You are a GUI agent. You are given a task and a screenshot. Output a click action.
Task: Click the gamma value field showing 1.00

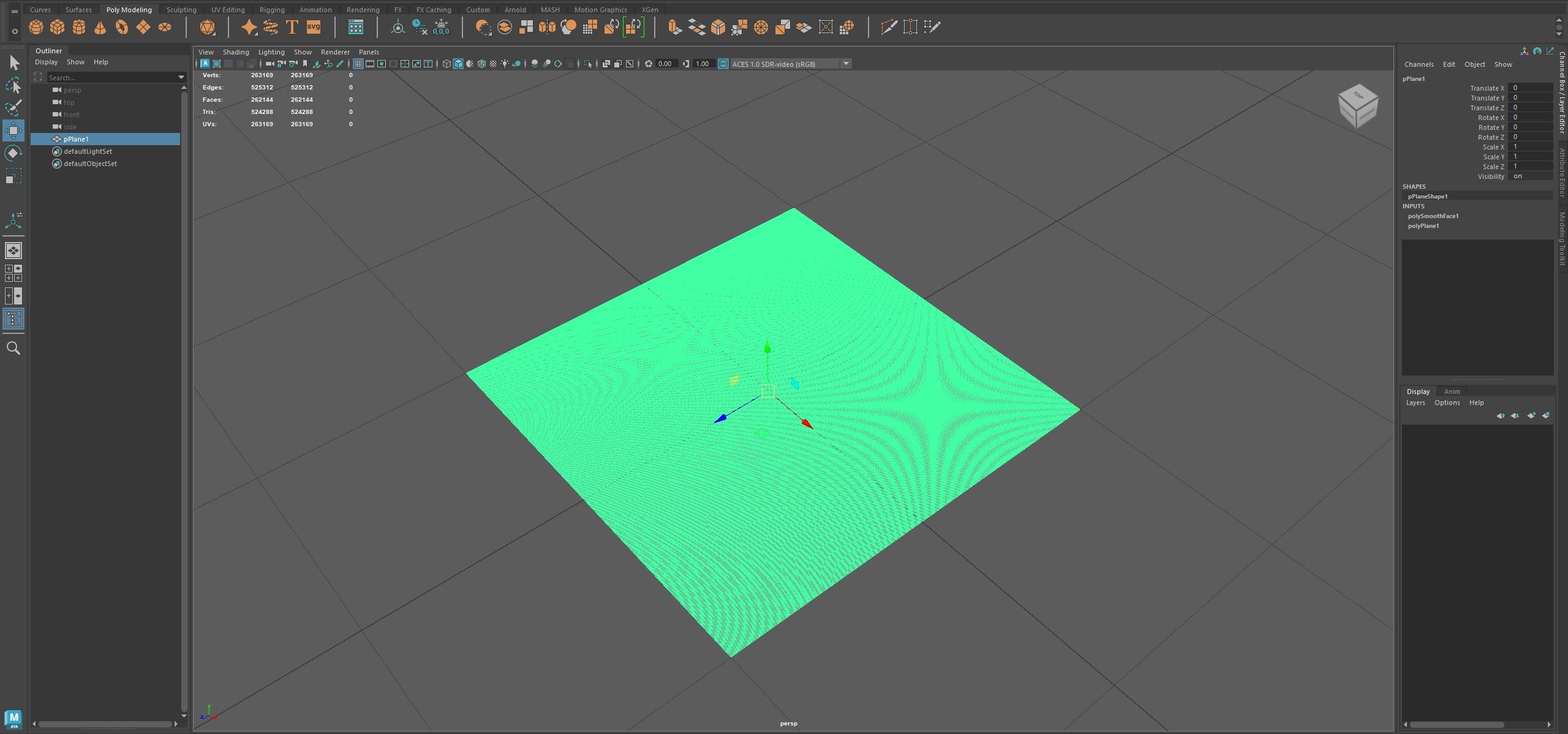(703, 64)
